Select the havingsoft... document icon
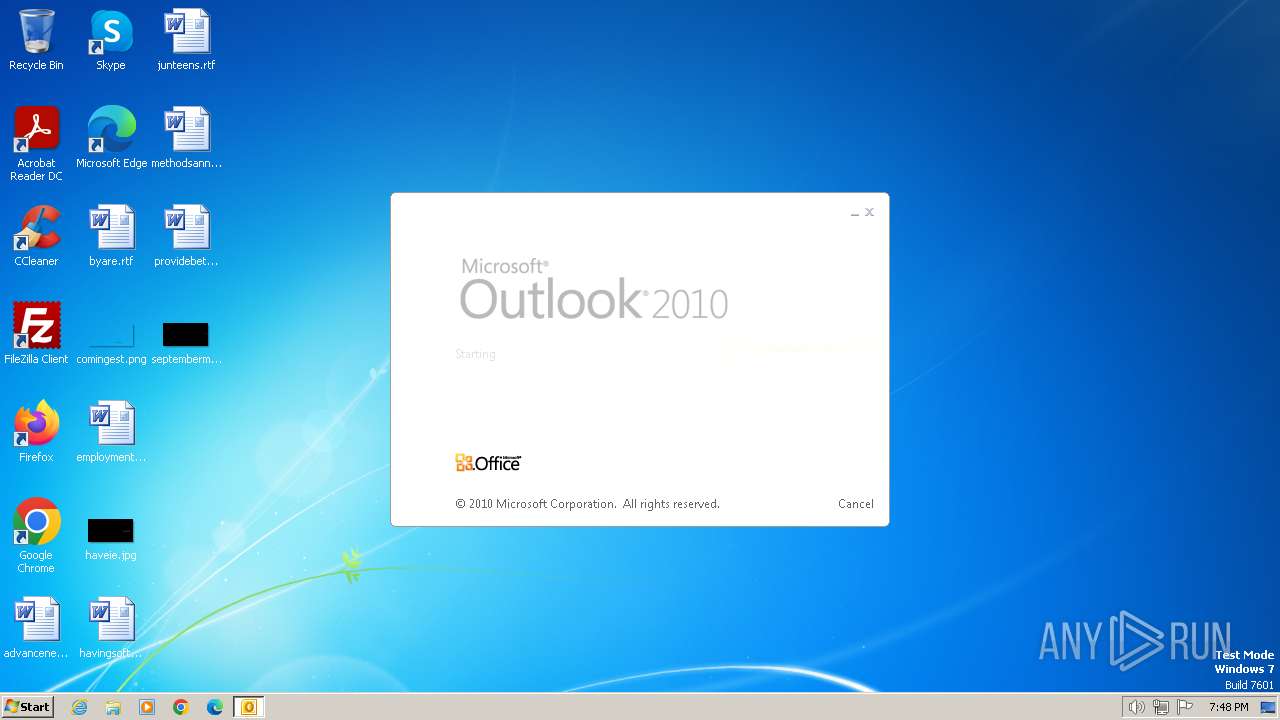Screen dimensions: 1280x720 point(111,628)
